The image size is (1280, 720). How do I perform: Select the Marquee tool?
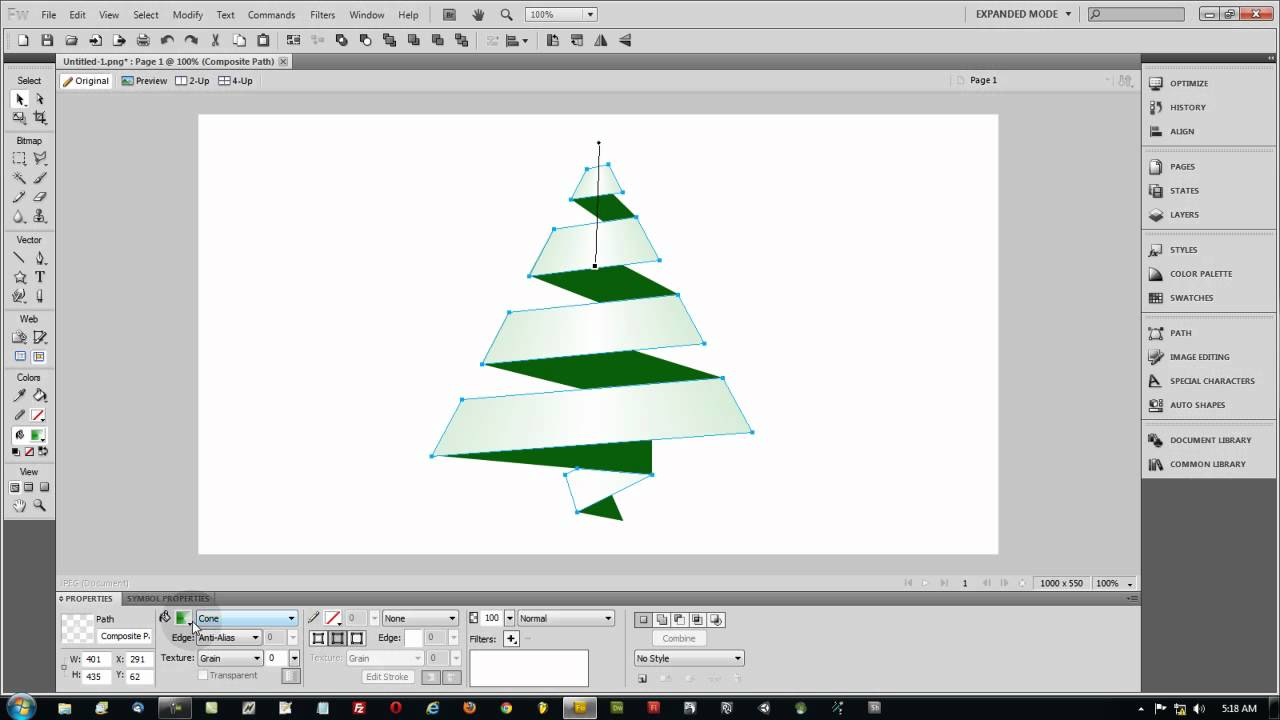[19, 158]
